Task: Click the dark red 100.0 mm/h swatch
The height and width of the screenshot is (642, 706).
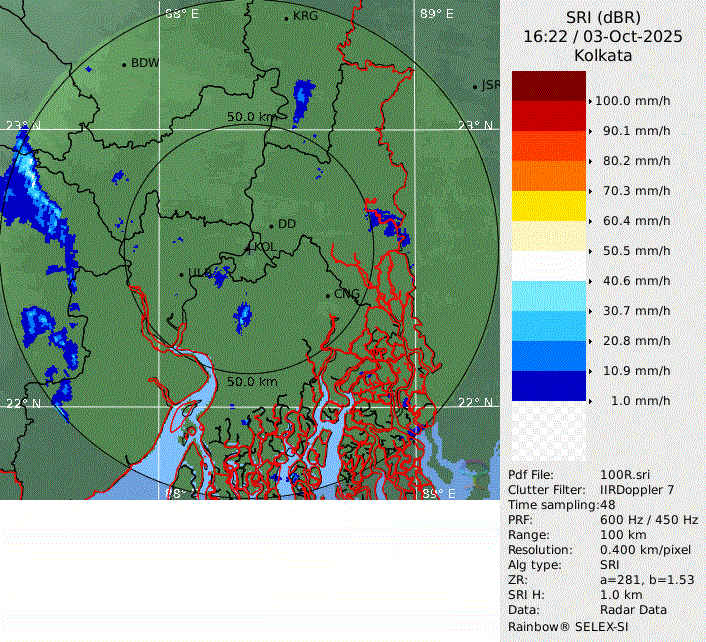Action: 549,86
